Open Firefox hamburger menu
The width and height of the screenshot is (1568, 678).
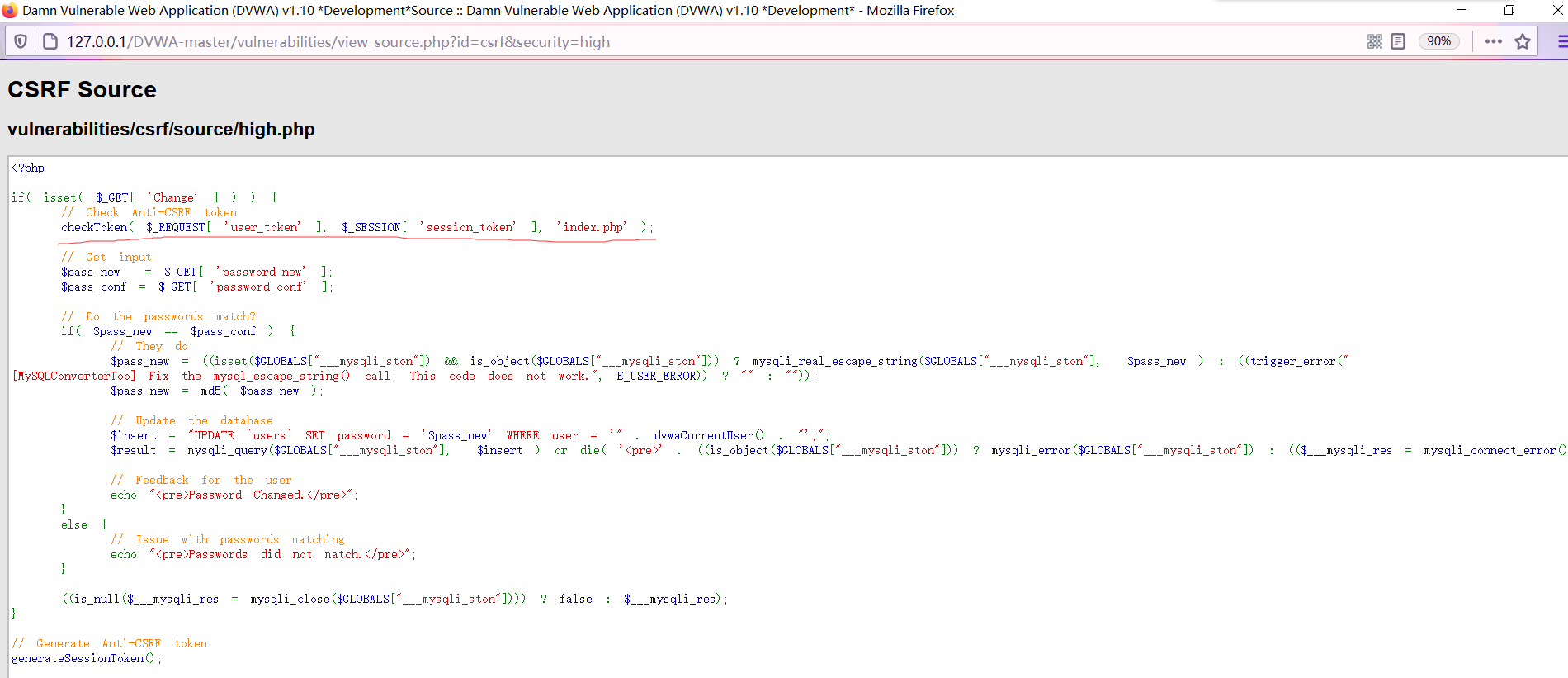[x=1561, y=41]
